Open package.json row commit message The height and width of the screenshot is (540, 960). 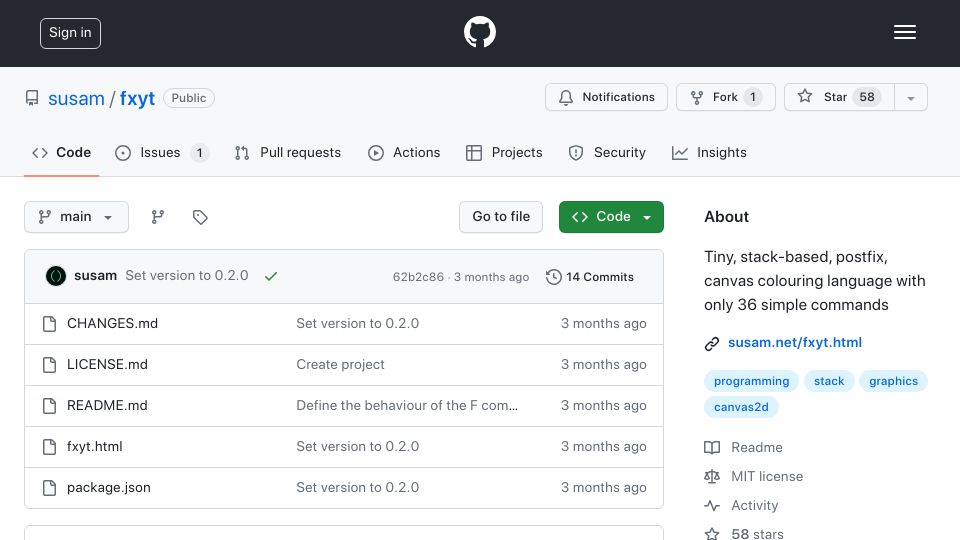pos(358,487)
